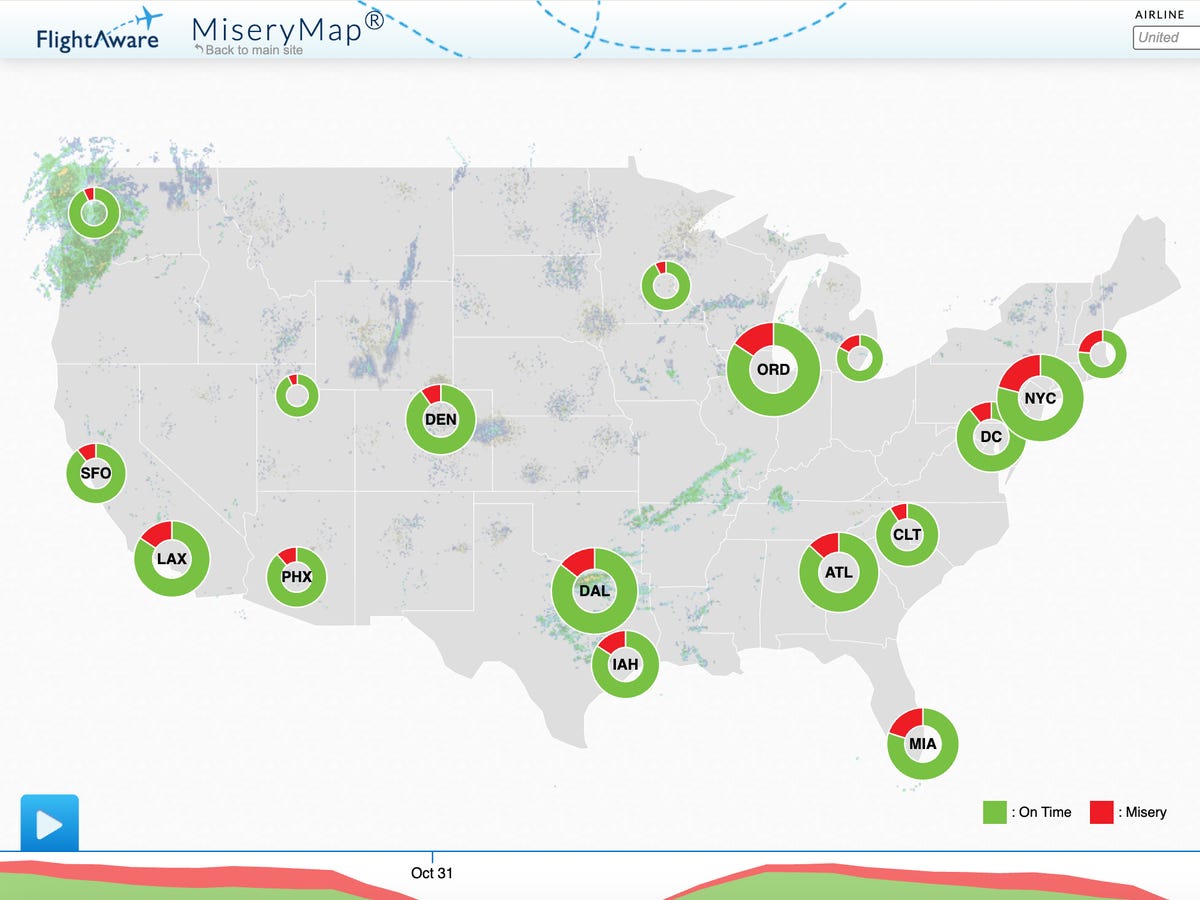The width and height of the screenshot is (1200, 900).
Task: Open the ATL airport donut chart
Action: click(x=838, y=573)
